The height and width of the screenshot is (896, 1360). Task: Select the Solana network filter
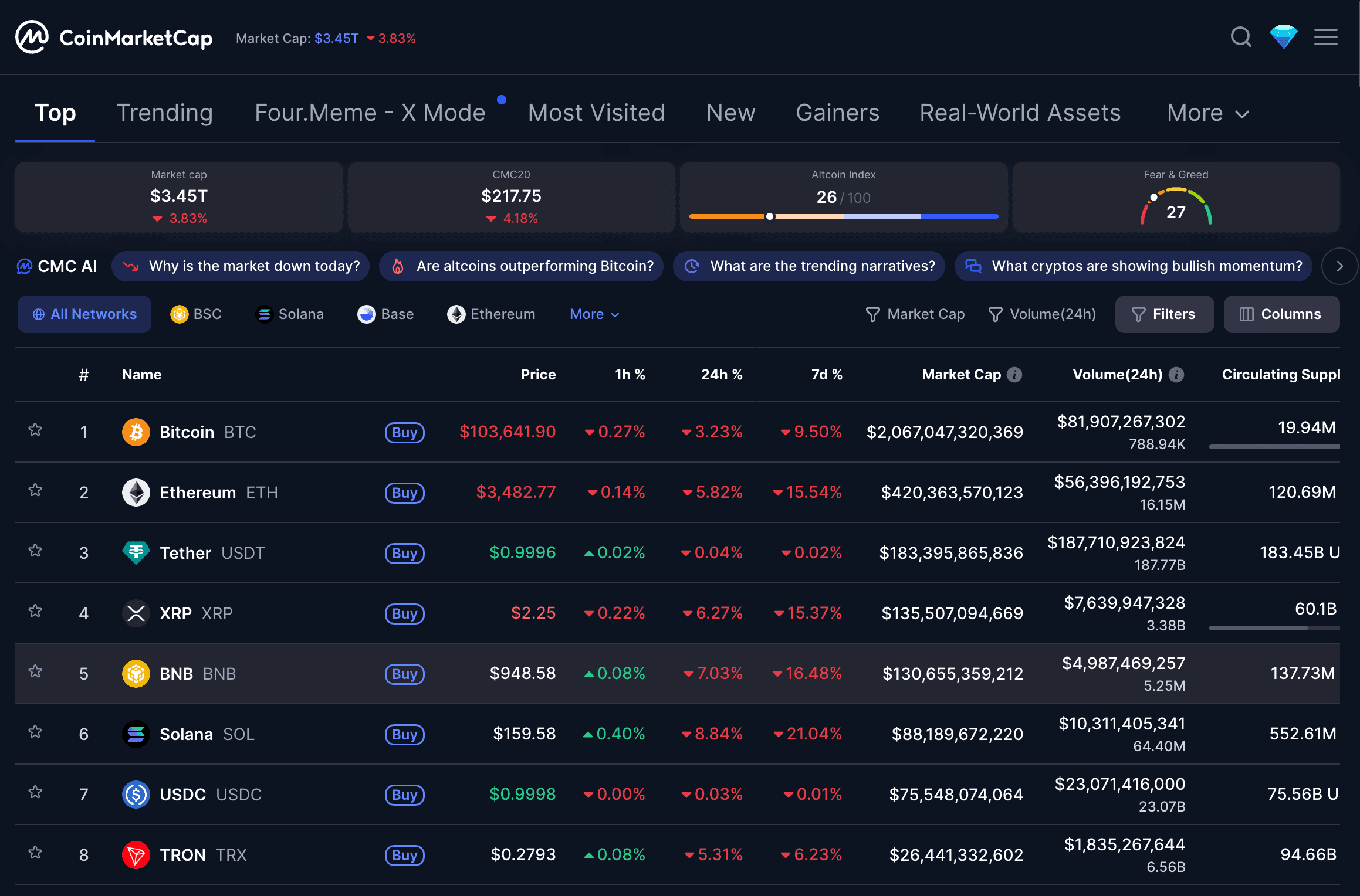click(290, 314)
